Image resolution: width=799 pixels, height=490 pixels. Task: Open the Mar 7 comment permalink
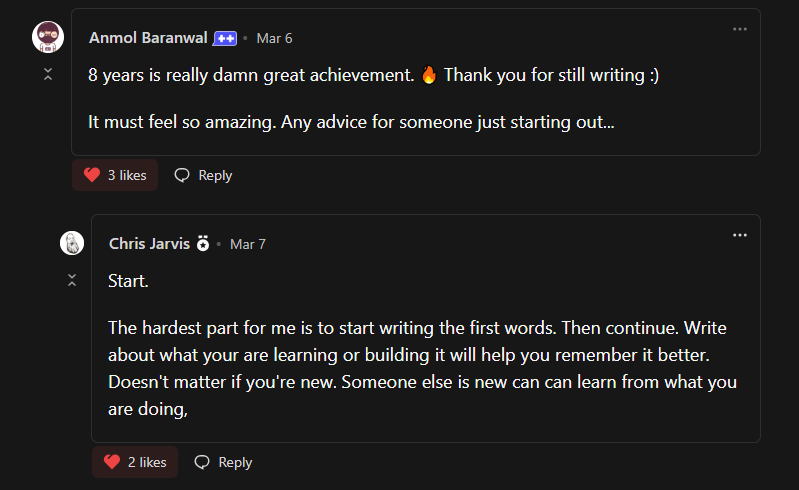coord(248,244)
